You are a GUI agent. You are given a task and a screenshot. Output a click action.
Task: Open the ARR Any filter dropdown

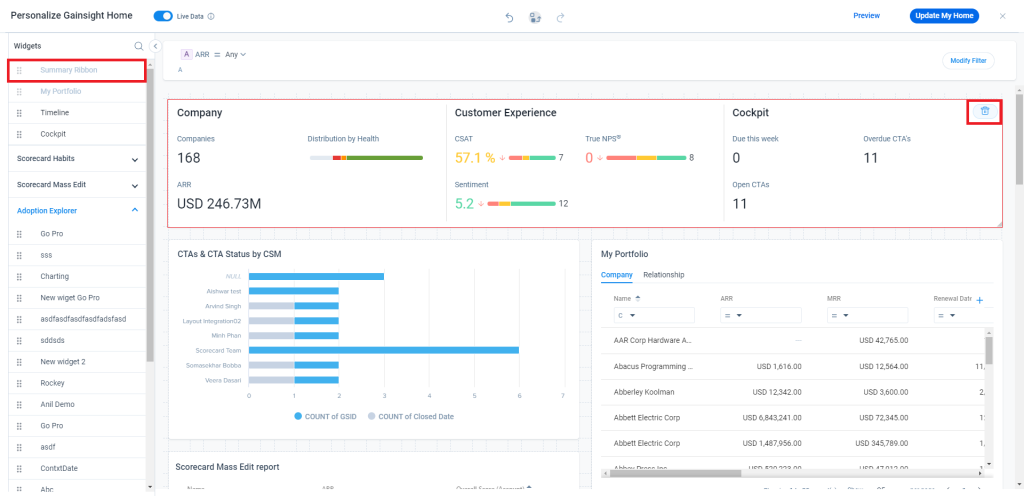coord(236,55)
